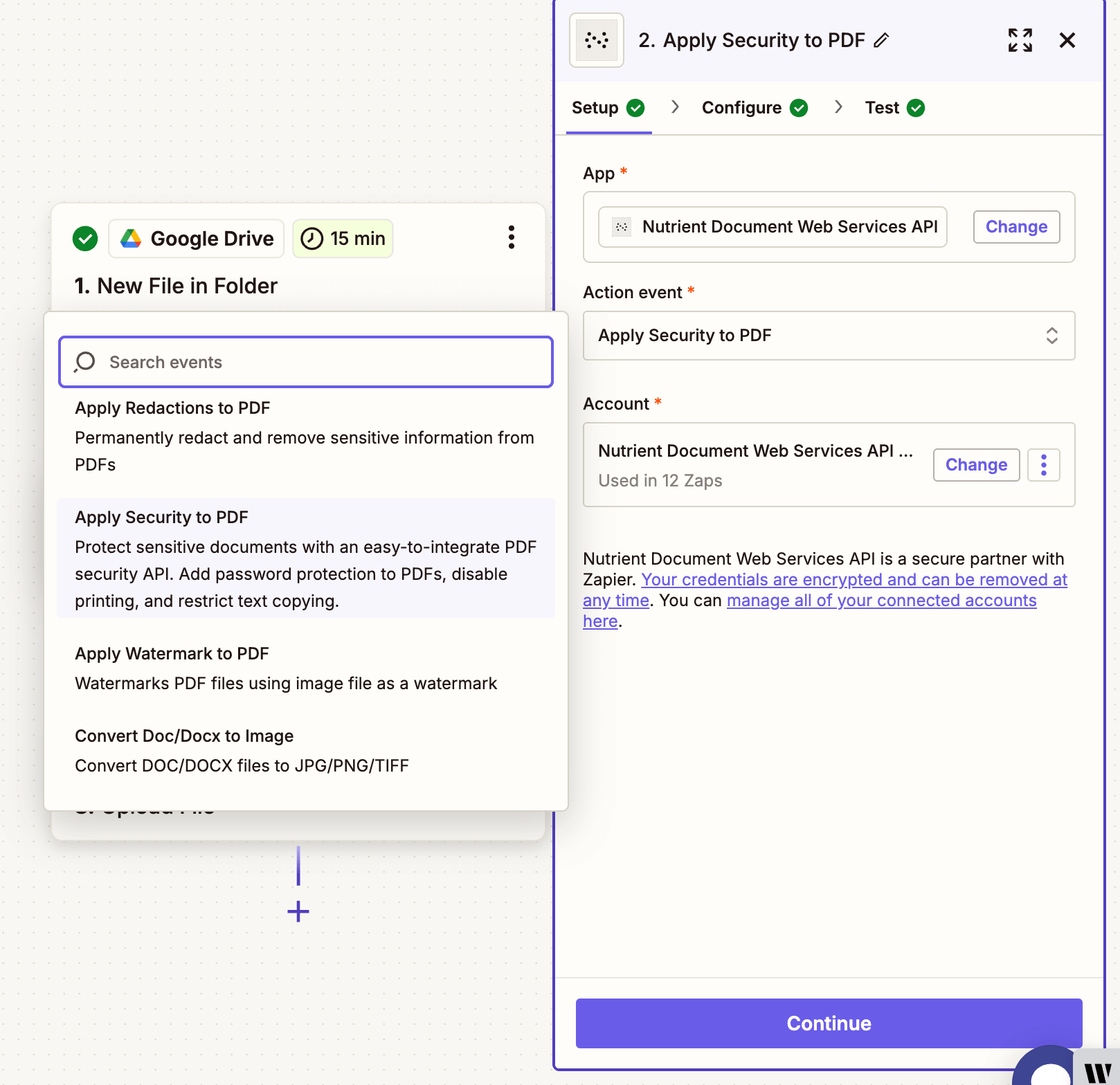The width and height of the screenshot is (1120, 1085).
Task: Choose Apply Redactions to PDF from the list
Action: (172, 408)
